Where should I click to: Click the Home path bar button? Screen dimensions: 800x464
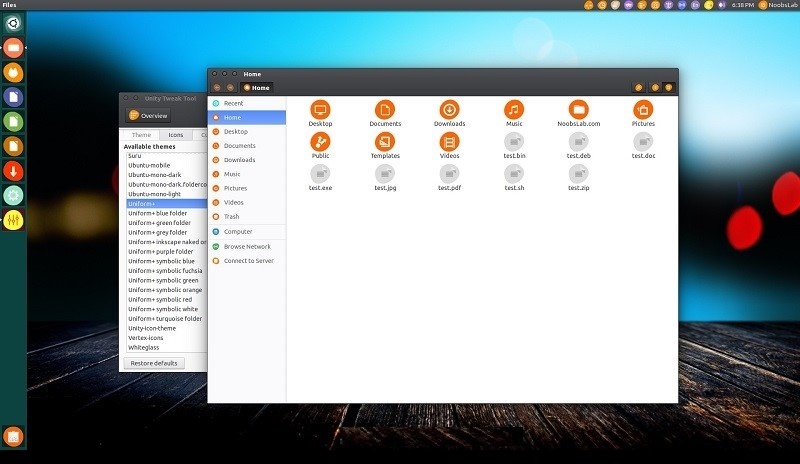[257, 88]
